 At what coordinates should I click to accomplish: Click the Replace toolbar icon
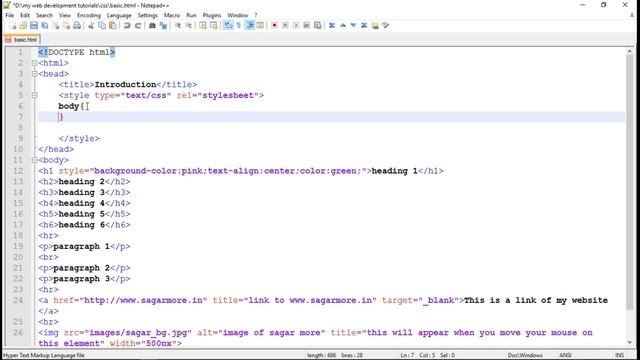[x=163, y=26]
